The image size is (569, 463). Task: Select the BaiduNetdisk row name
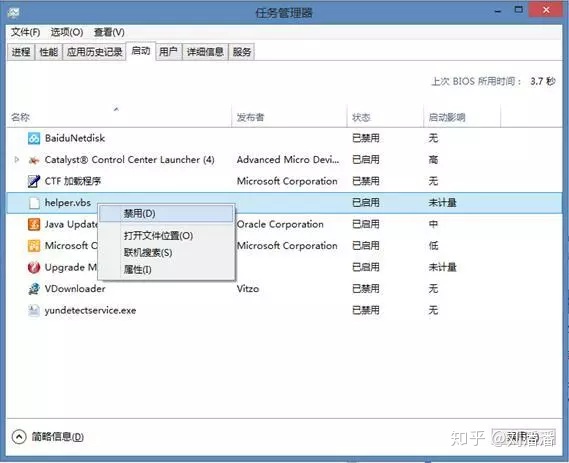(x=75, y=138)
